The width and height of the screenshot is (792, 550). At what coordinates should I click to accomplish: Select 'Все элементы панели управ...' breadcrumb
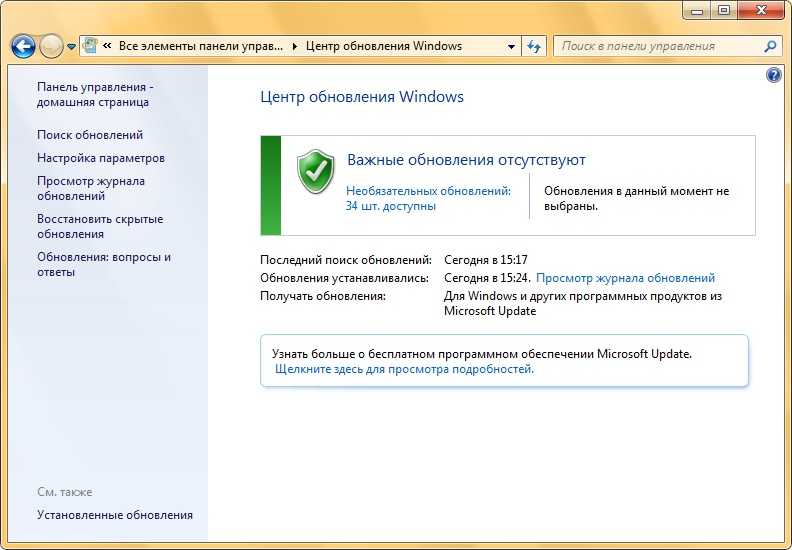pos(201,46)
